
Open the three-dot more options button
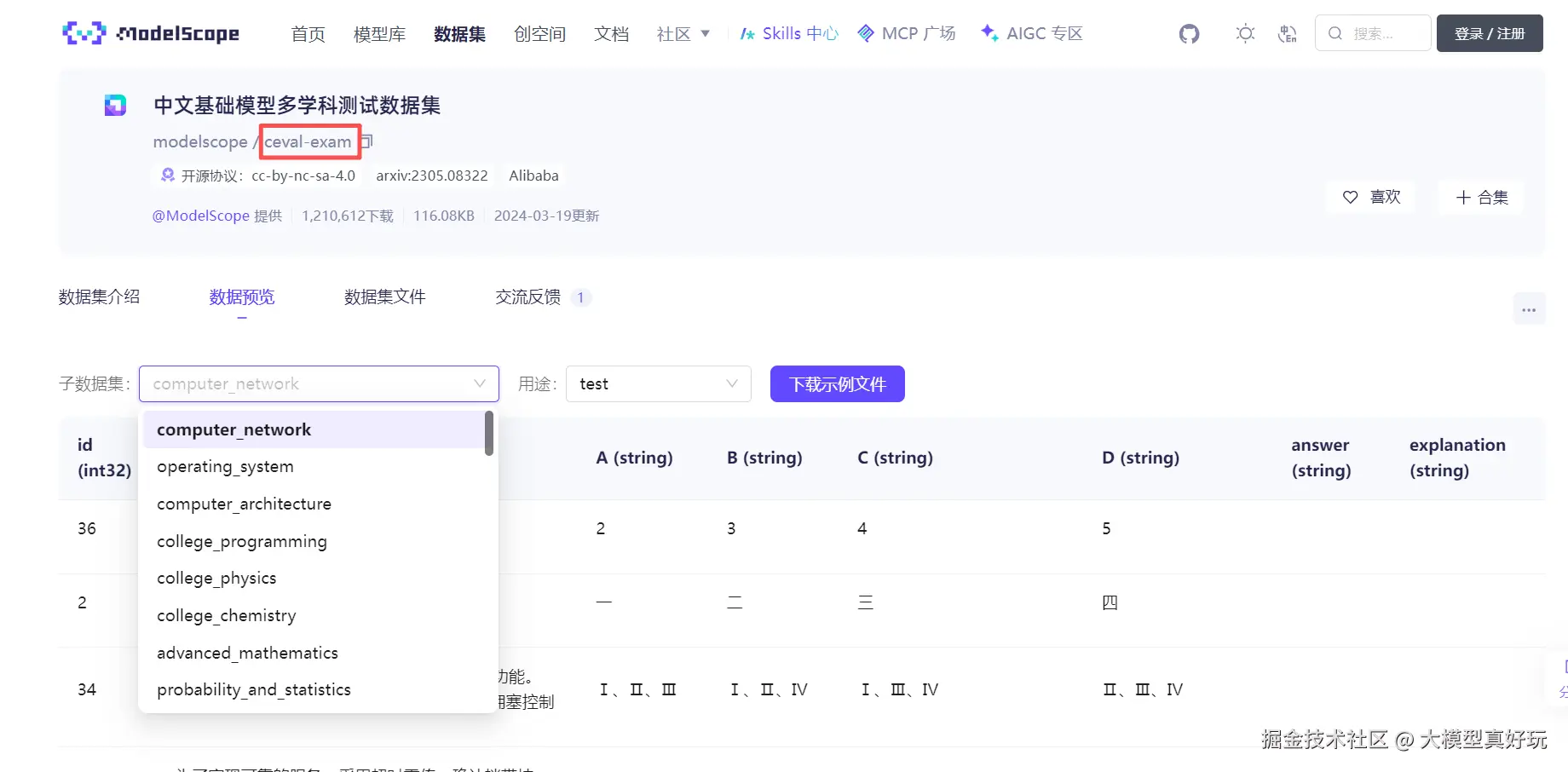(1529, 309)
